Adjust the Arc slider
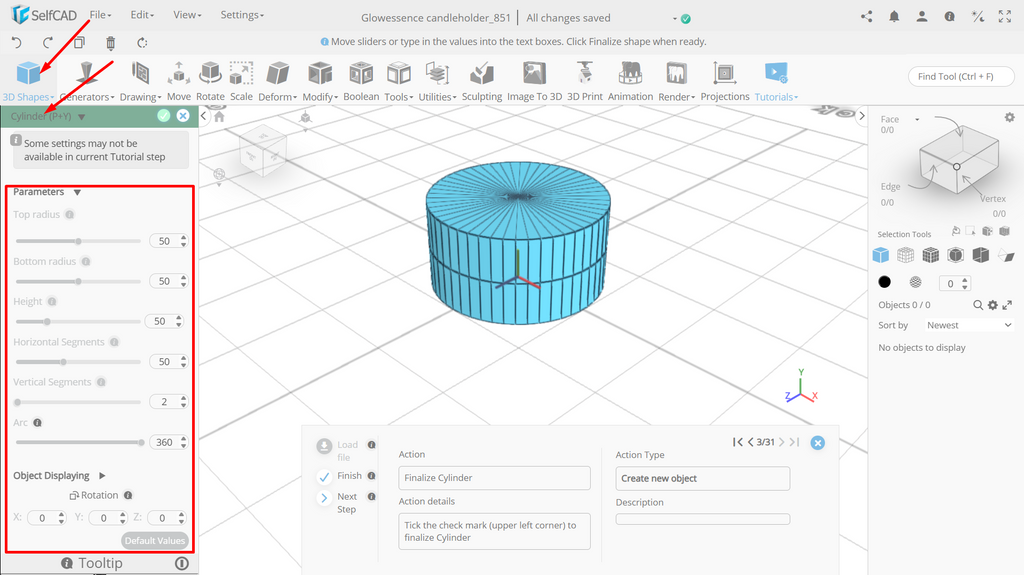1024x575 pixels. (78, 442)
